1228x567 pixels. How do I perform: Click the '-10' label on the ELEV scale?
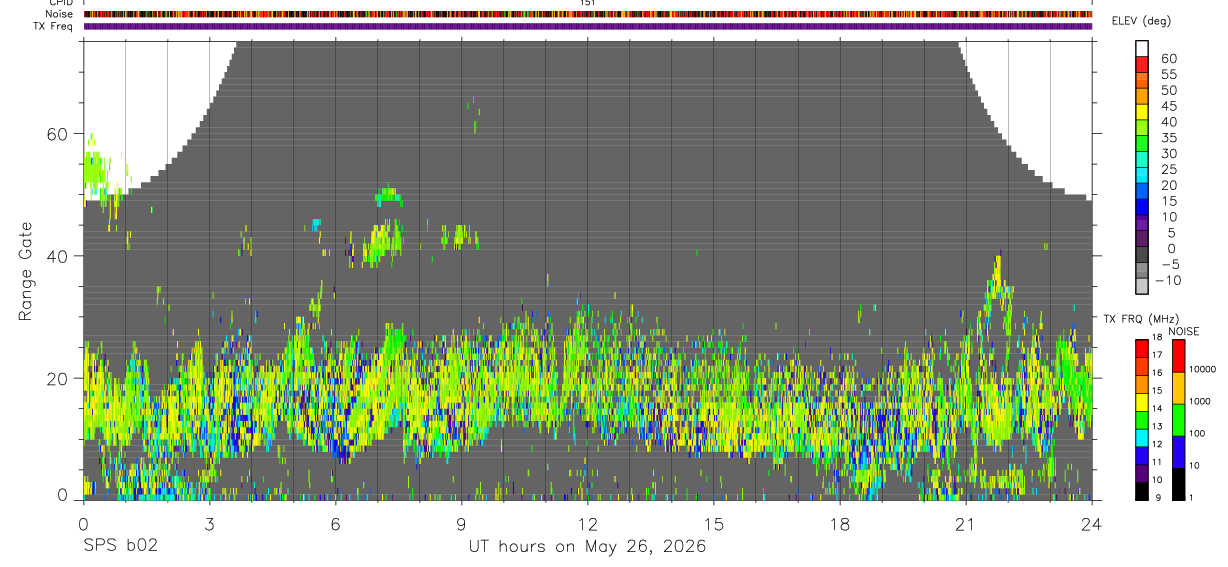(x=1168, y=281)
